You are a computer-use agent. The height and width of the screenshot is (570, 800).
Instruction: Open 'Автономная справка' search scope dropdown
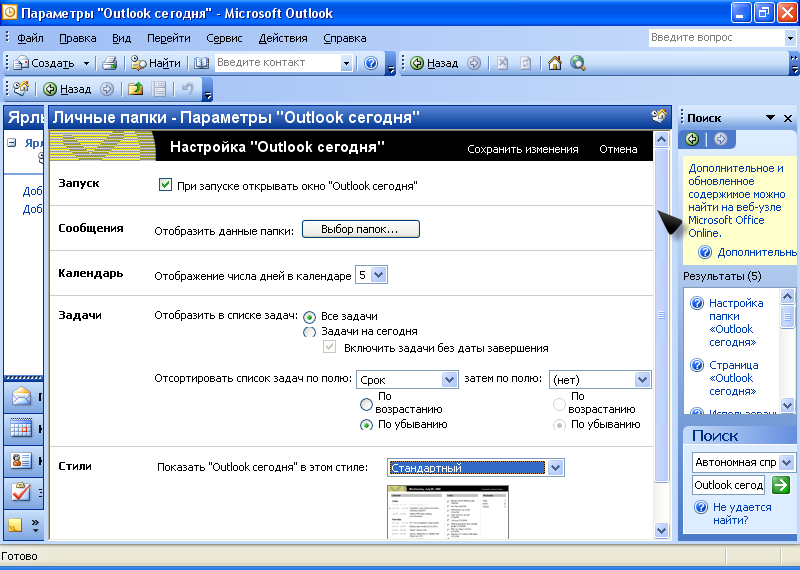(786, 462)
